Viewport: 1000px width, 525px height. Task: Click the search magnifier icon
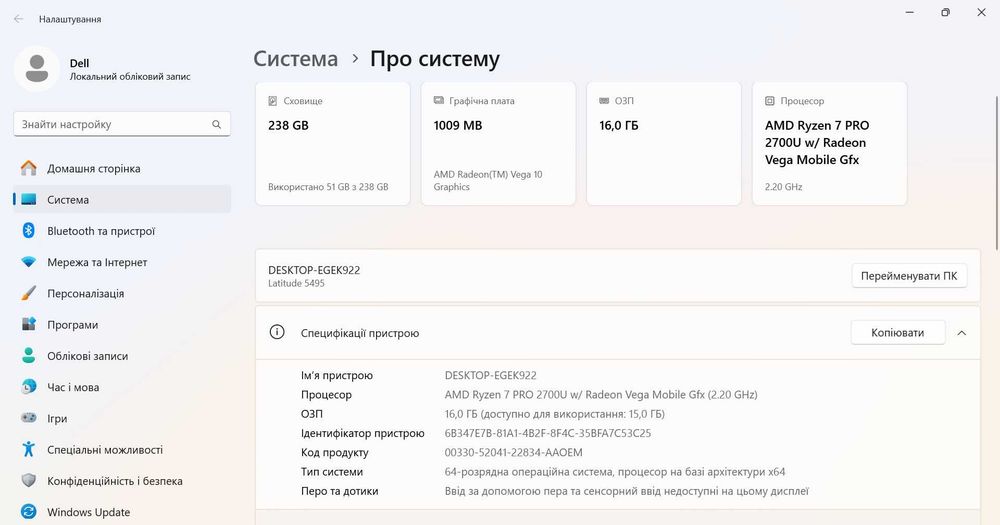point(216,125)
